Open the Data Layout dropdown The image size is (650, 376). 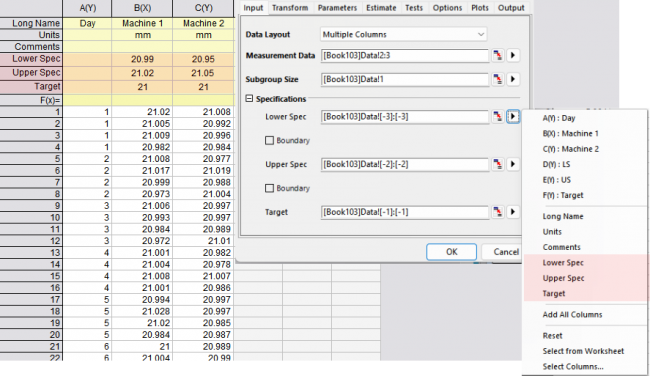(404, 34)
